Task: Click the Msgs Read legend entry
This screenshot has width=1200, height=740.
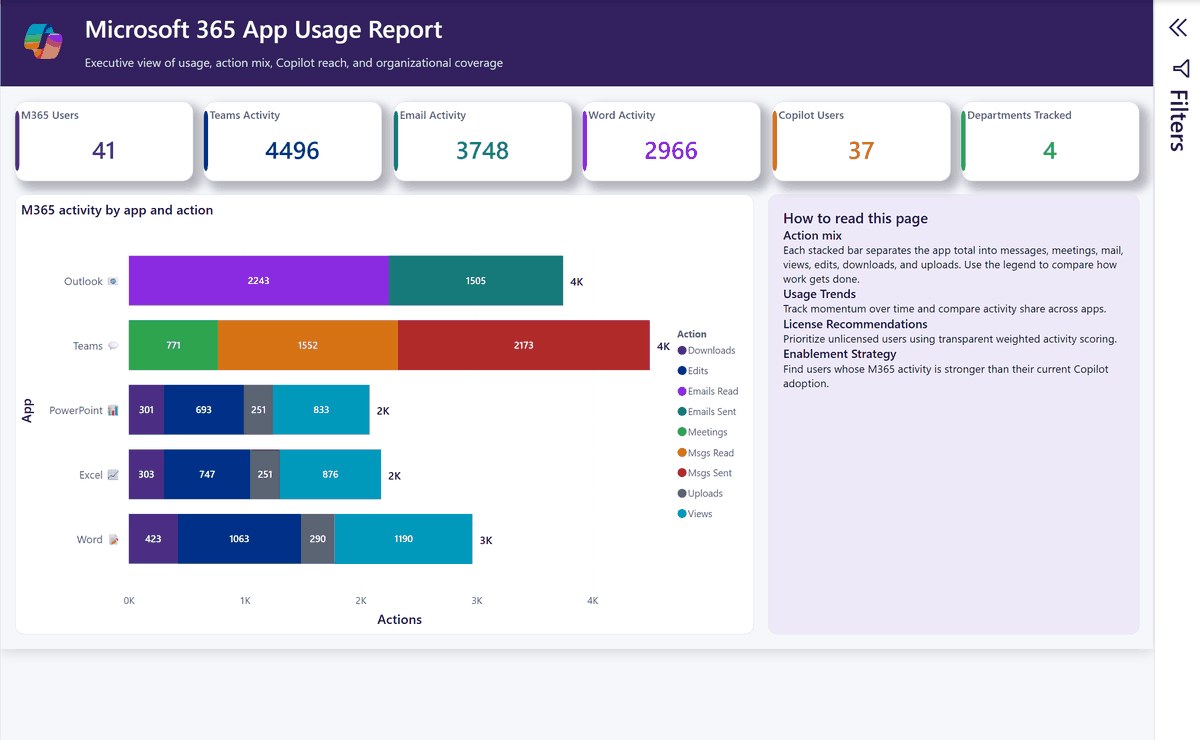Action: pyautogui.click(x=706, y=453)
